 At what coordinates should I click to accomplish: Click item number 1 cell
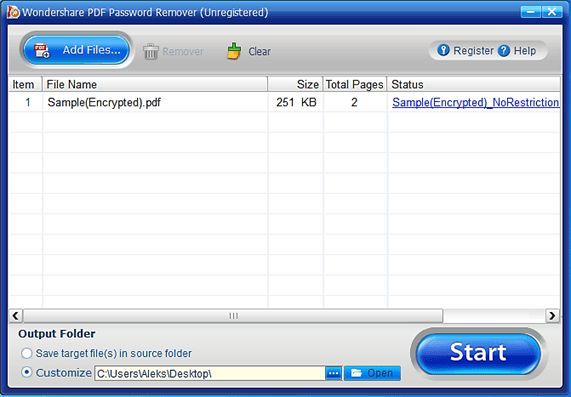click(x=28, y=103)
